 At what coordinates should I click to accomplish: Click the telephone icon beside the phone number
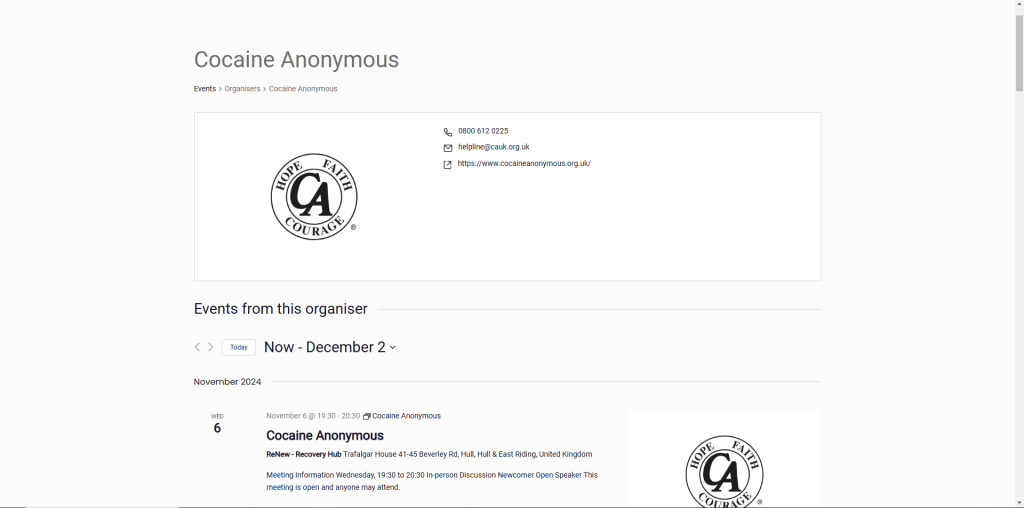(448, 132)
